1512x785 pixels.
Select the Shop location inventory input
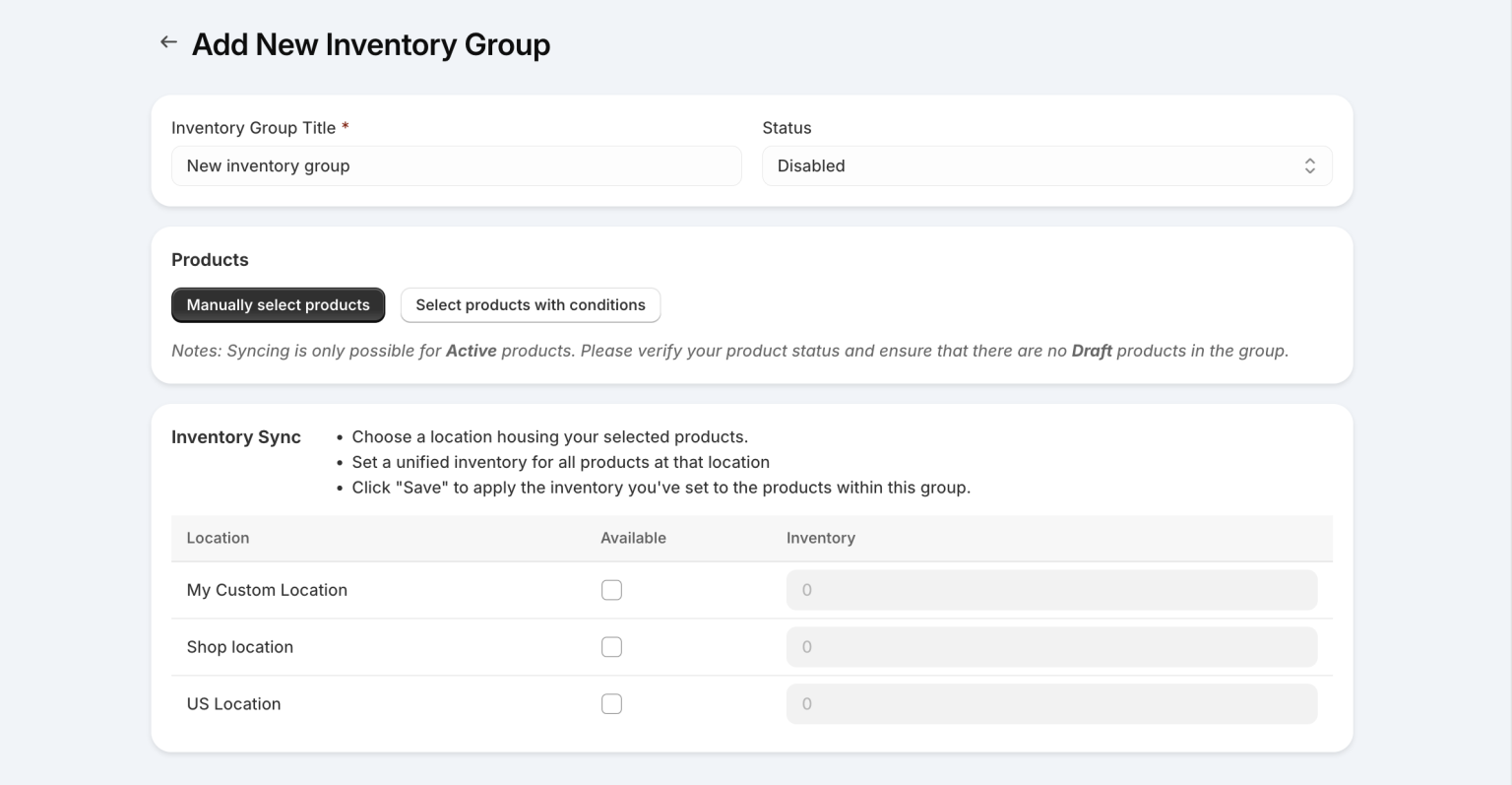click(1051, 646)
